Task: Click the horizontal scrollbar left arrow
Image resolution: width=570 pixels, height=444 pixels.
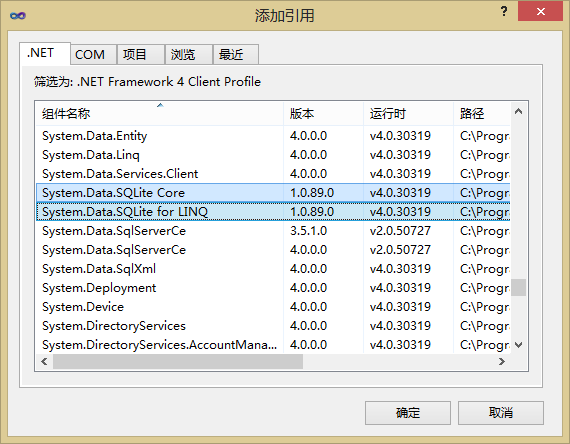Action: (x=44, y=361)
